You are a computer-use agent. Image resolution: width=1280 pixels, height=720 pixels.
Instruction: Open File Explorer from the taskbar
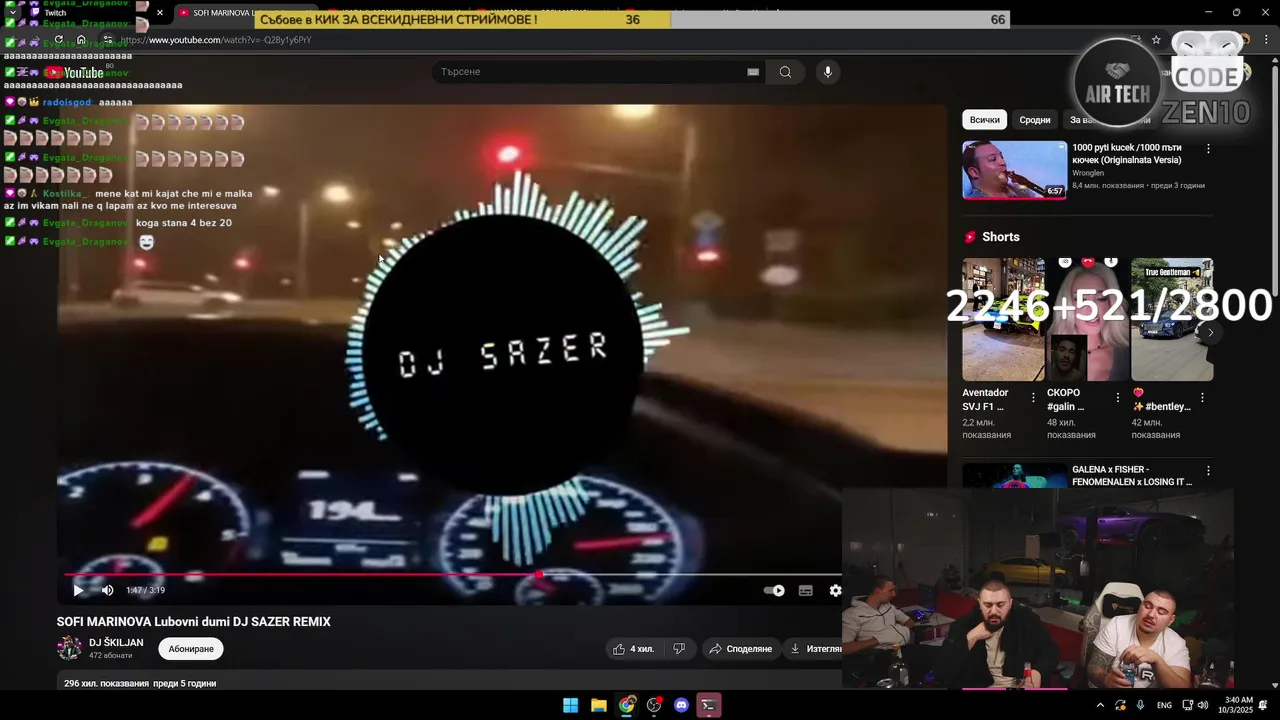(598, 705)
